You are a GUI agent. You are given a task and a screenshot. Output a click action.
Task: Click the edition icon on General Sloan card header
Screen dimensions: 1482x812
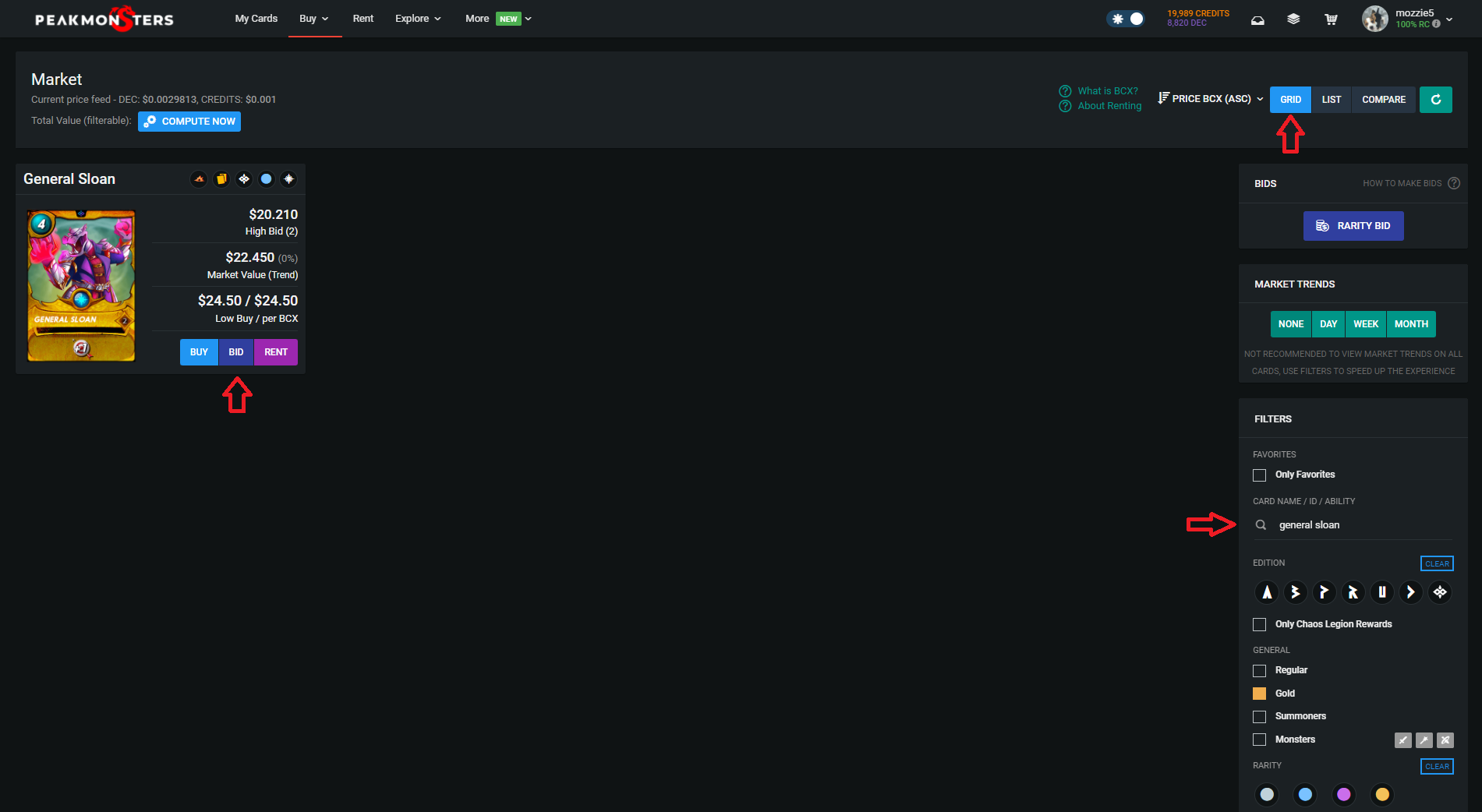(244, 179)
